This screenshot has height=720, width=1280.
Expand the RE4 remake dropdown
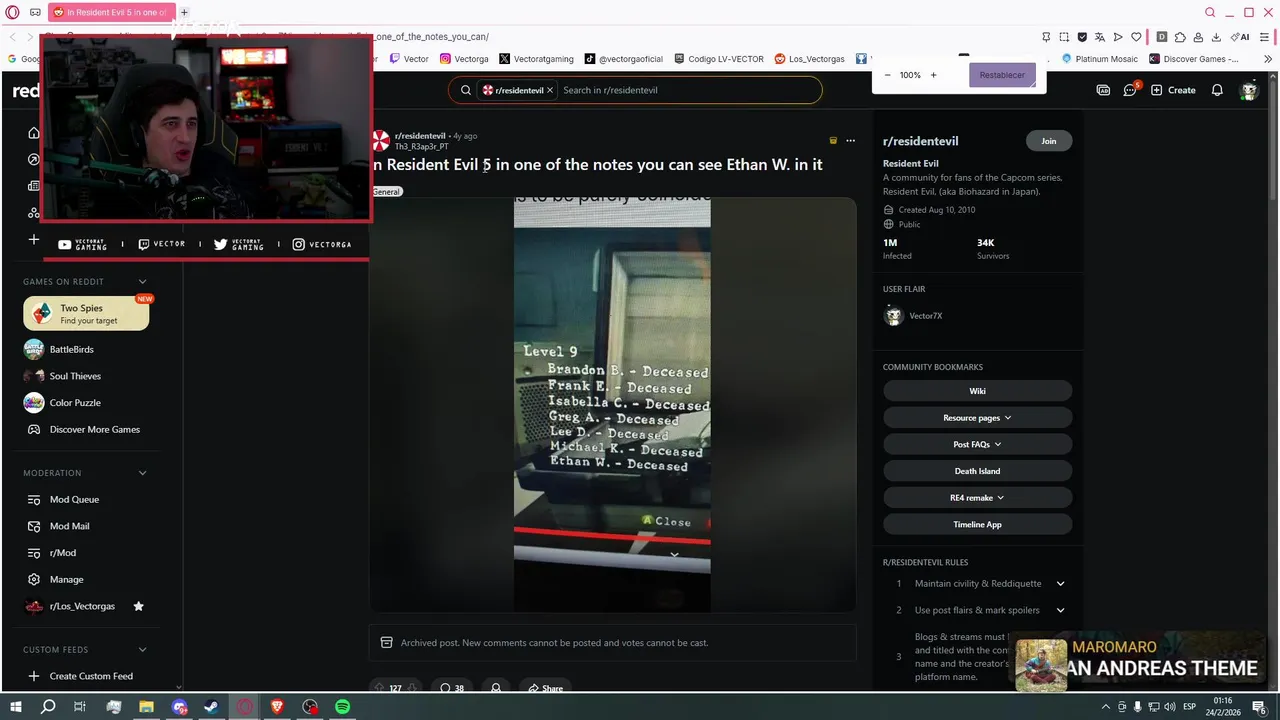click(x=977, y=497)
